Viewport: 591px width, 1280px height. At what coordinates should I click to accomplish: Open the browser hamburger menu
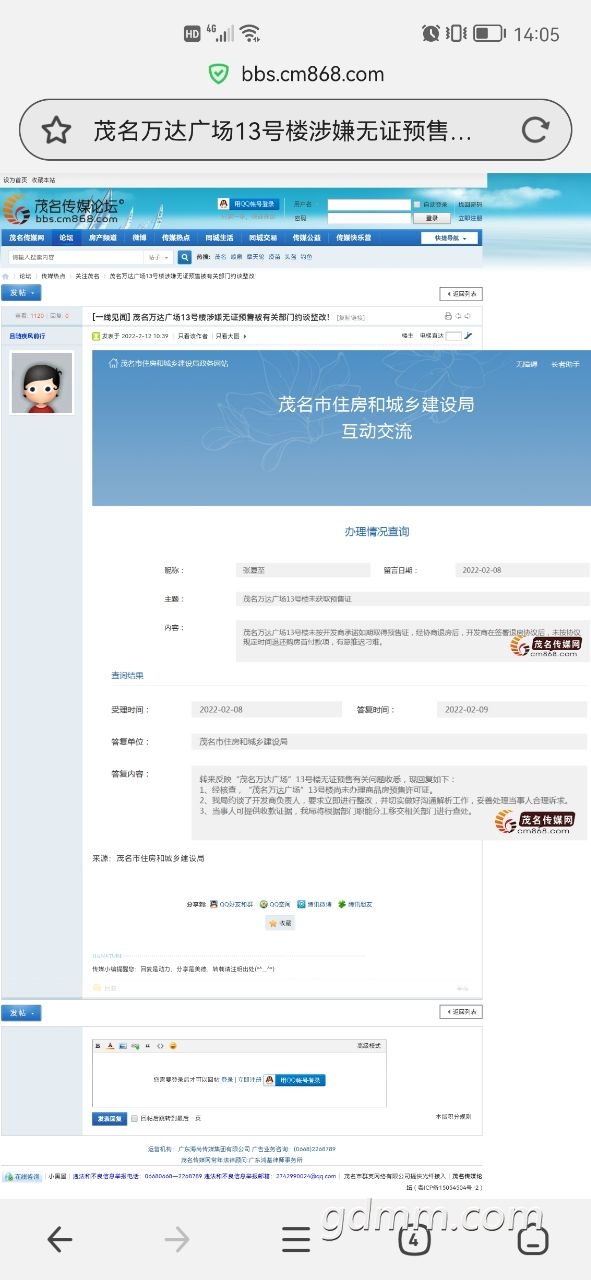296,1240
